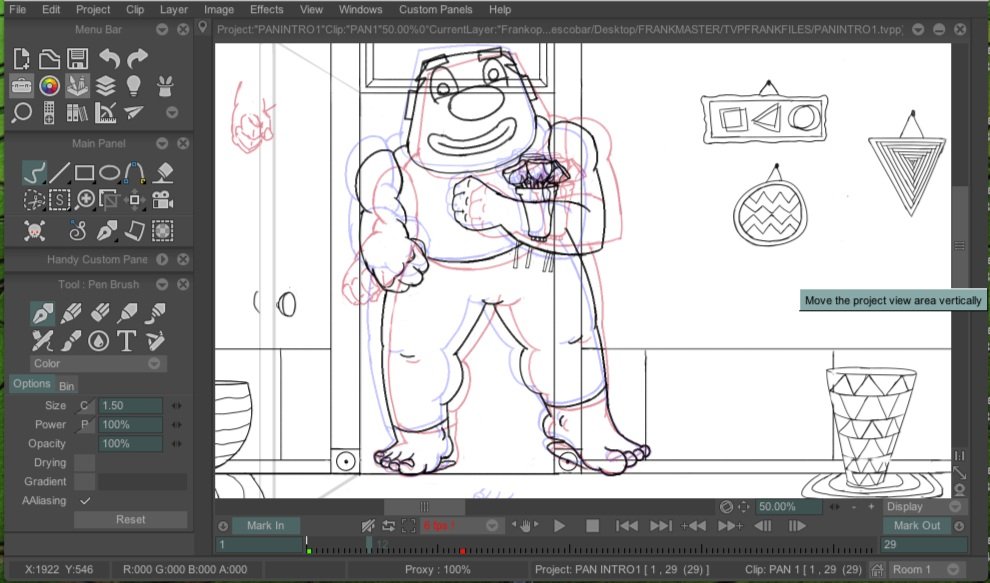Screen dimensions: 990x583
Task: Open the Layer menu
Action: (x=174, y=9)
